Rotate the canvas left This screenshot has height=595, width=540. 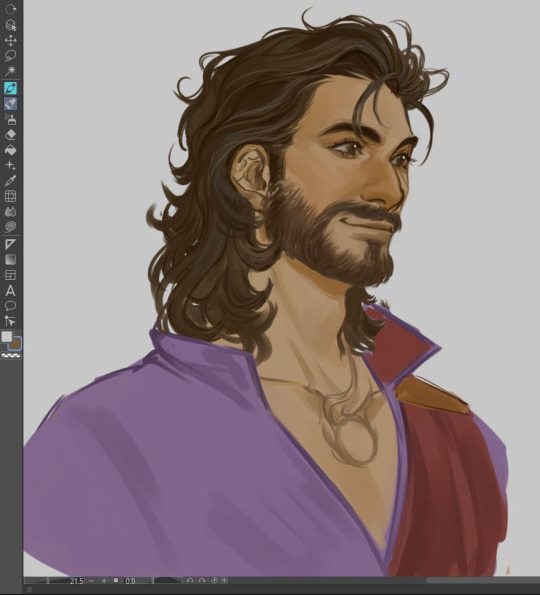point(190,581)
